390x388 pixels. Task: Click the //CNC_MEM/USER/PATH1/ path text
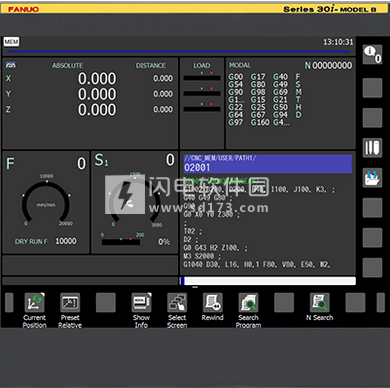point(220,158)
